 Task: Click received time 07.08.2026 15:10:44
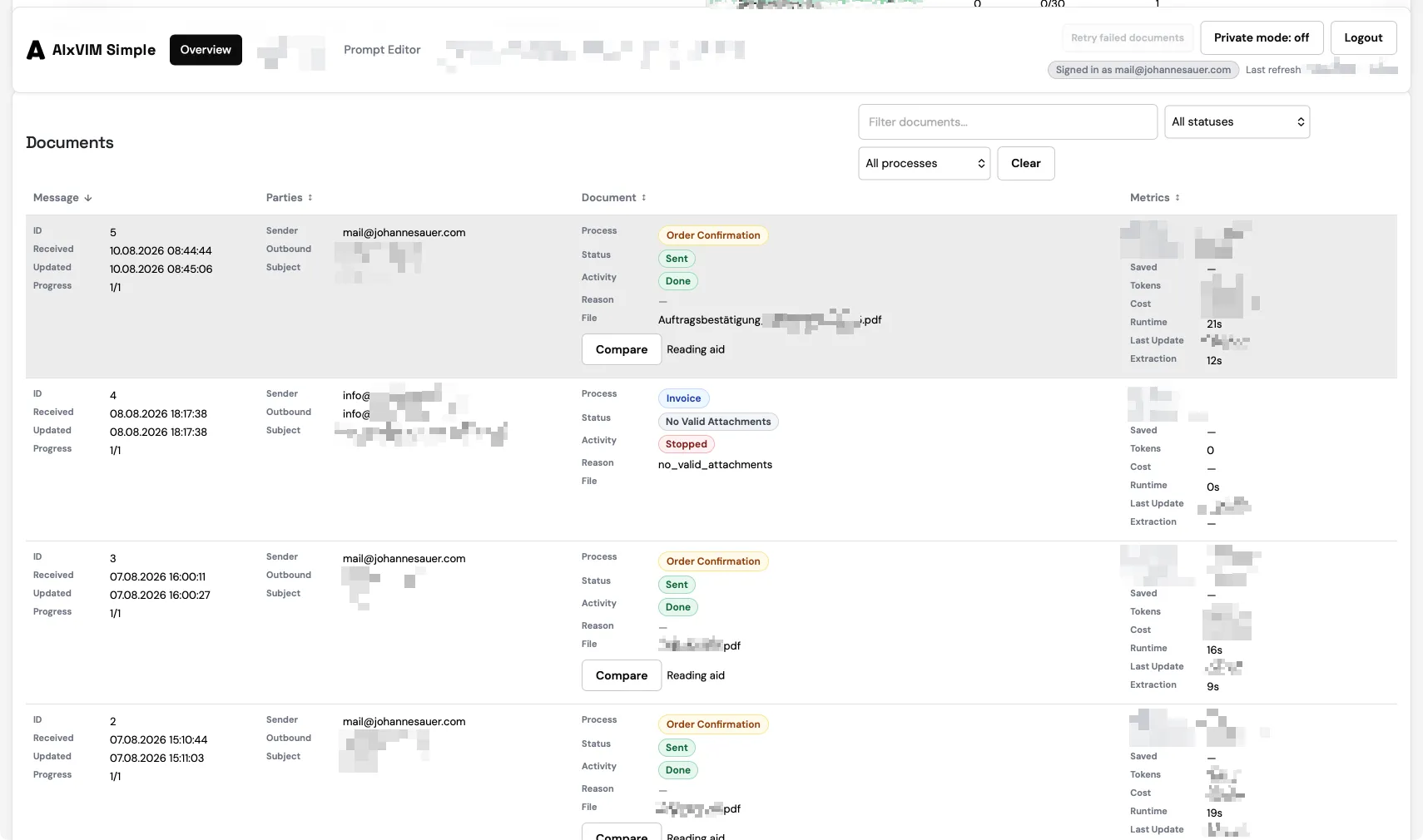(x=158, y=740)
